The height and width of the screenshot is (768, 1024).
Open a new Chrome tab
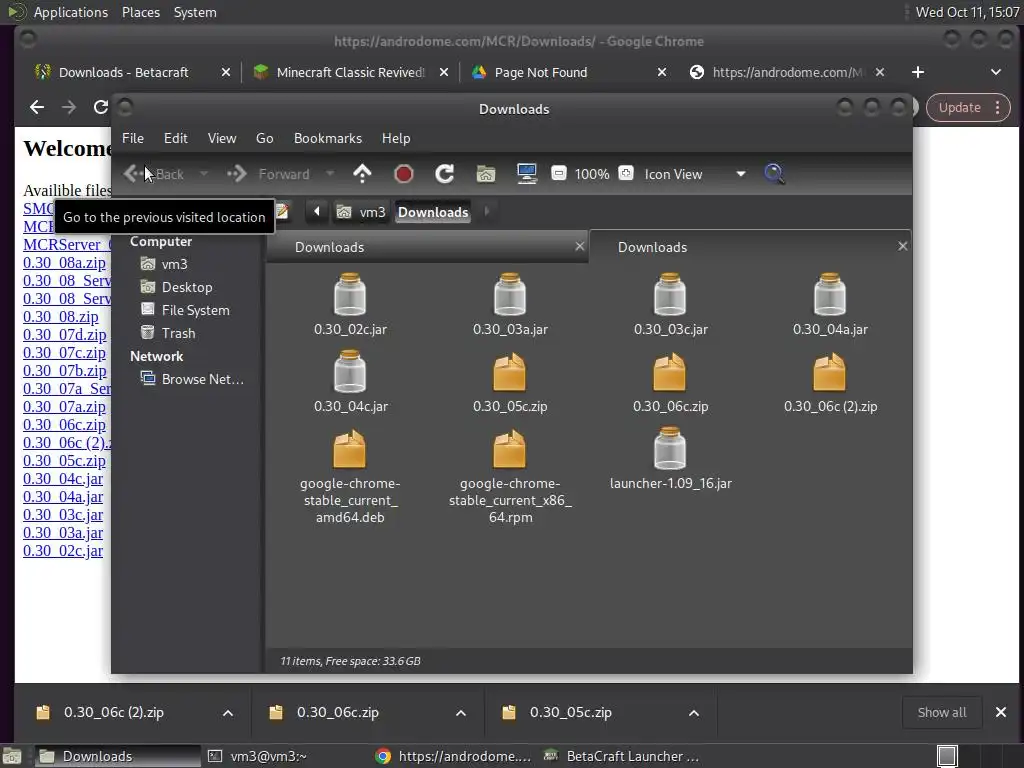918,72
